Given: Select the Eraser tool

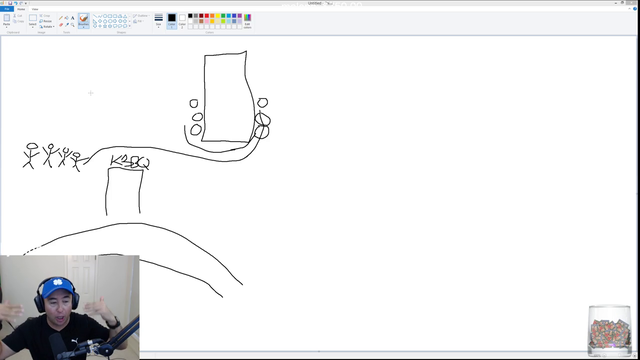Looking at the screenshot, I should point(61,25).
